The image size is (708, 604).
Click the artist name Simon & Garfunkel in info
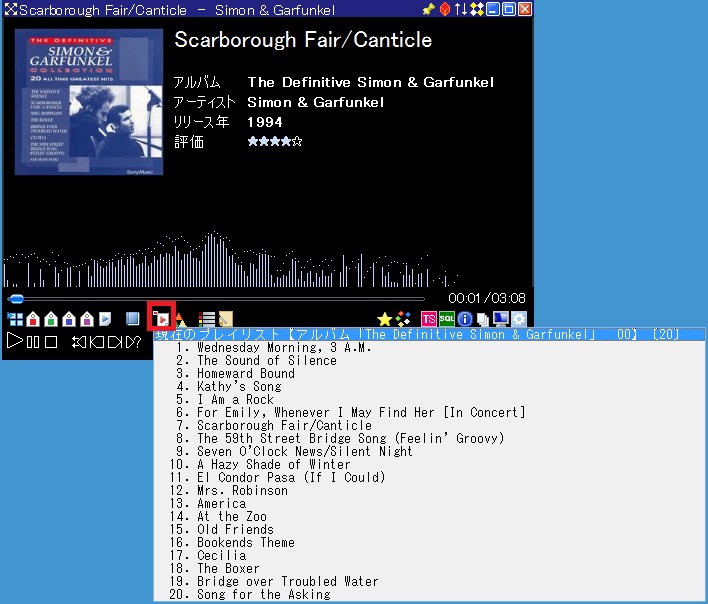click(x=316, y=102)
